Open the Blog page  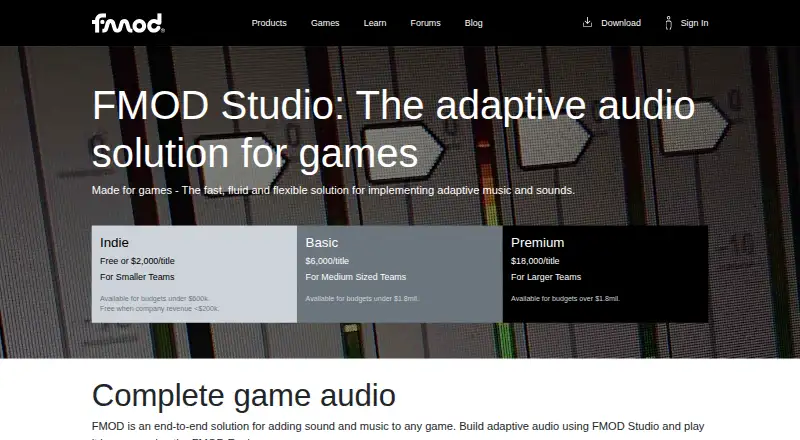pos(473,23)
